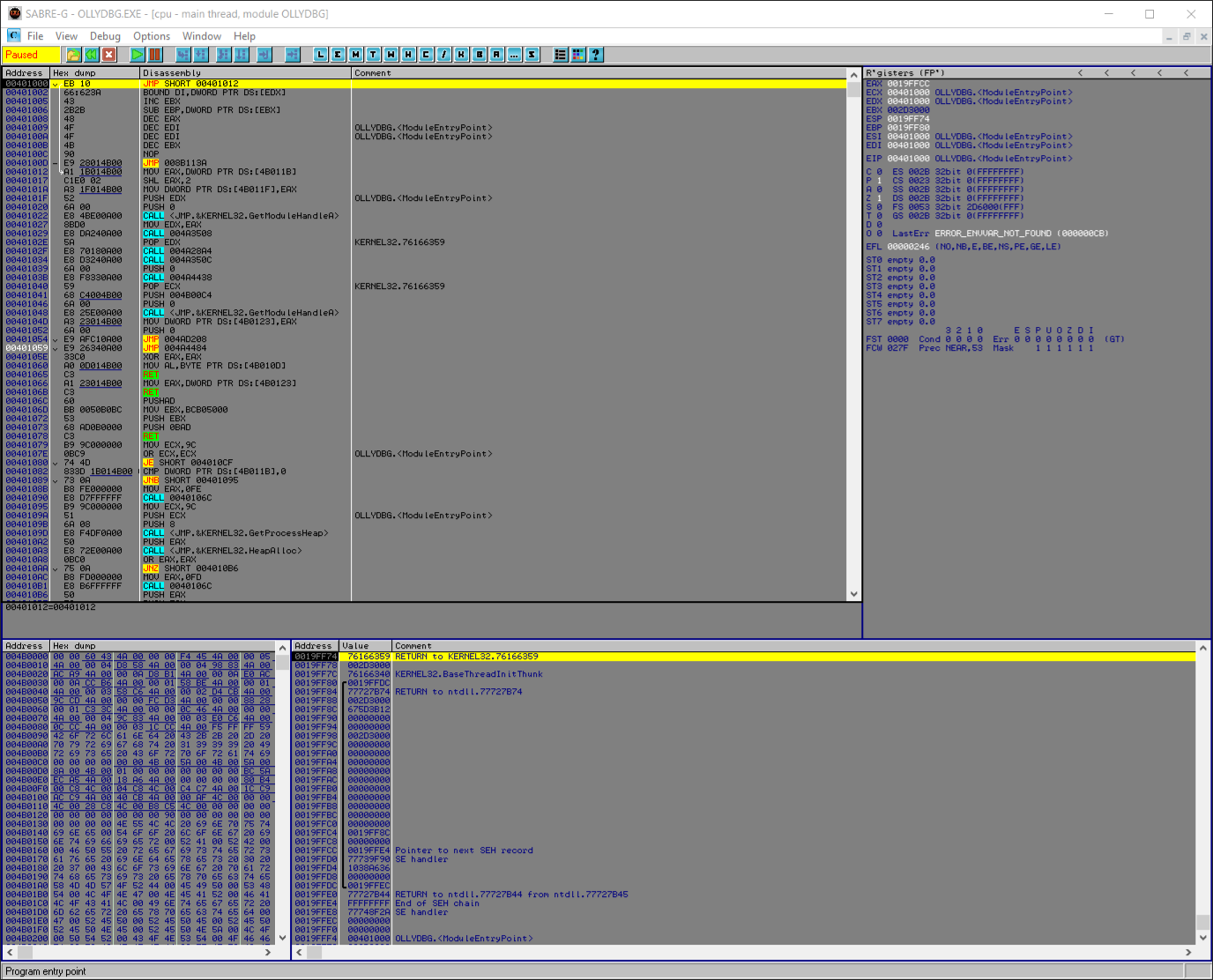
Task: Select stack row End of SEH chain
Action: [x=745, y=903]
